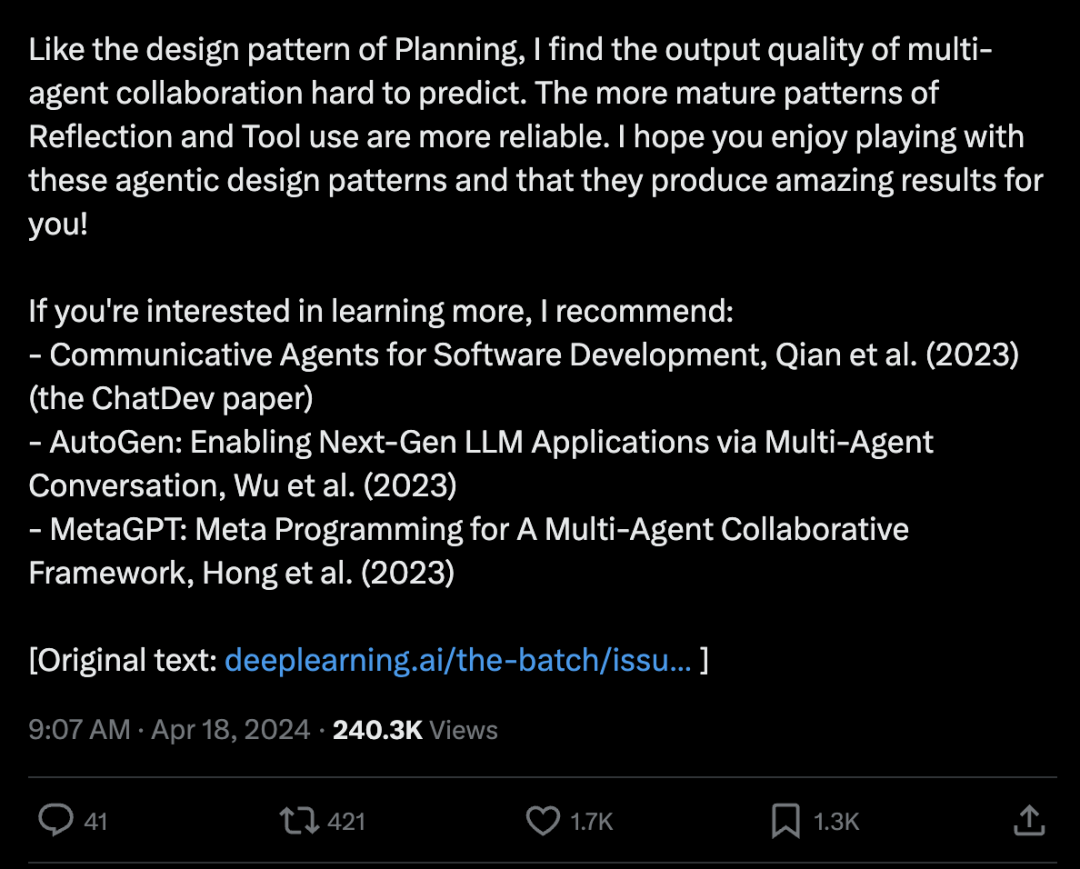Viewport: 1080px width, 869px height.
Task: Open the deeplearning.ai/the-batch link
Action: (458, 660)
